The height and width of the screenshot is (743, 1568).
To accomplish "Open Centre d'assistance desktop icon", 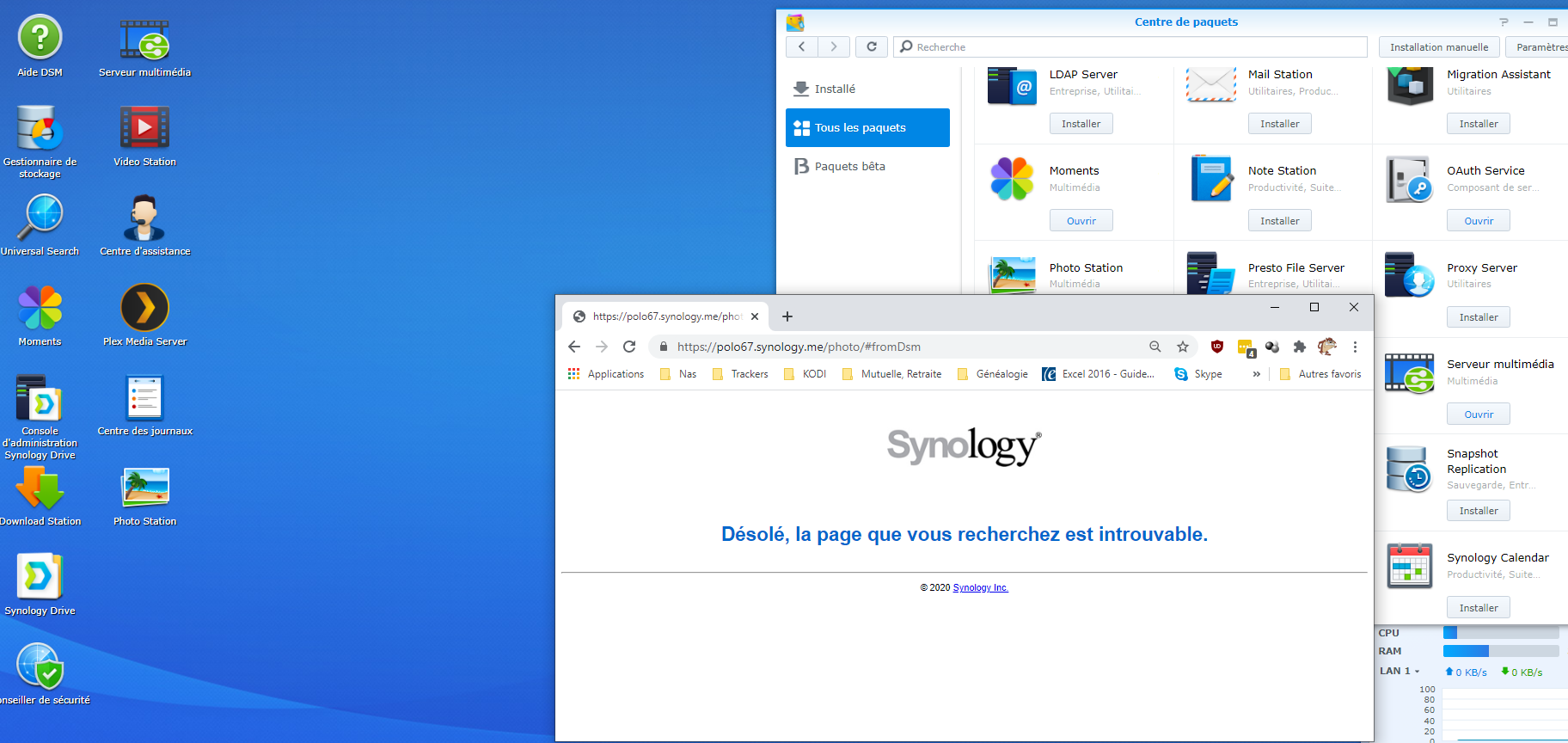I will point(144,218).
